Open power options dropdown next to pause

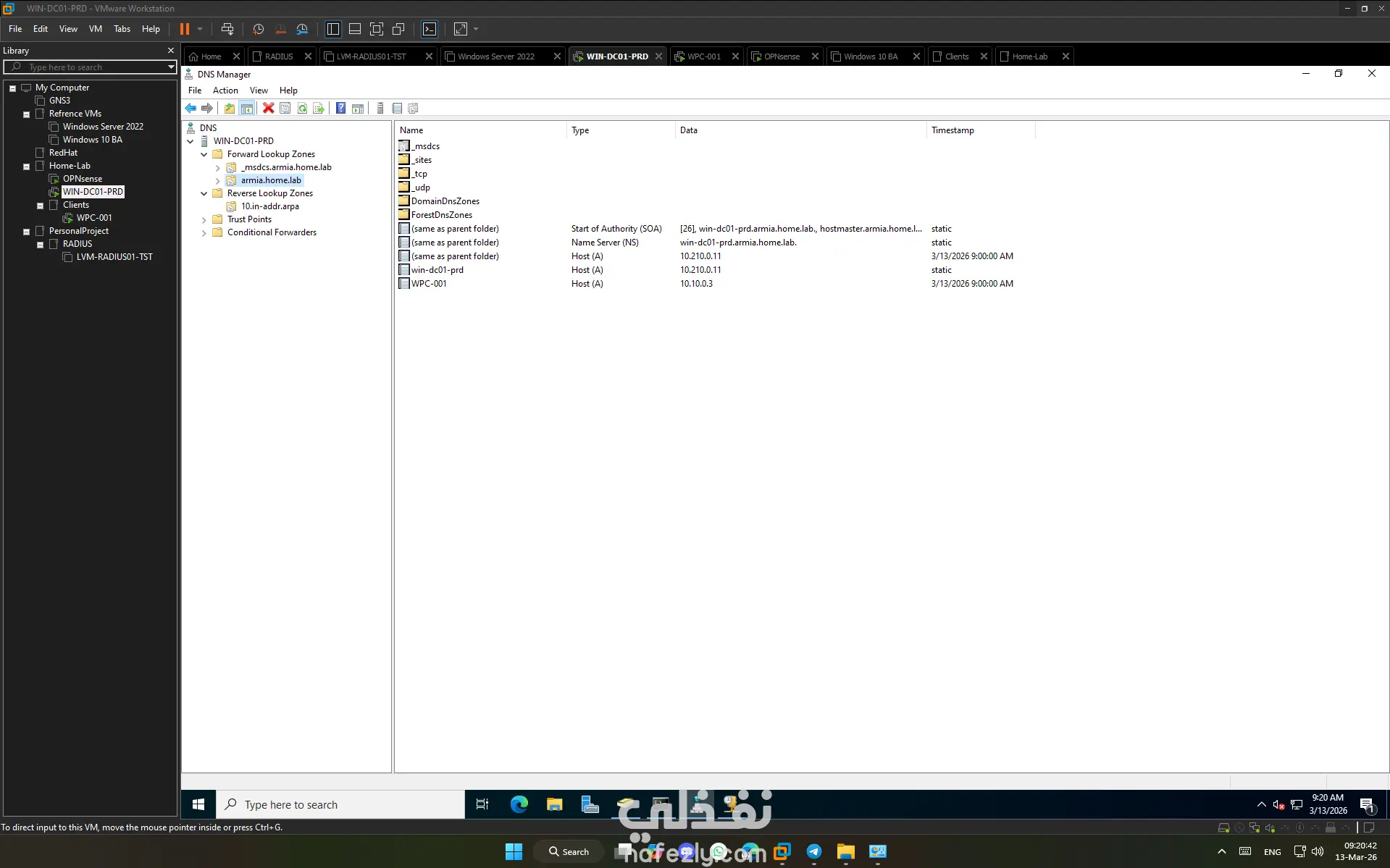click(200, 29)
